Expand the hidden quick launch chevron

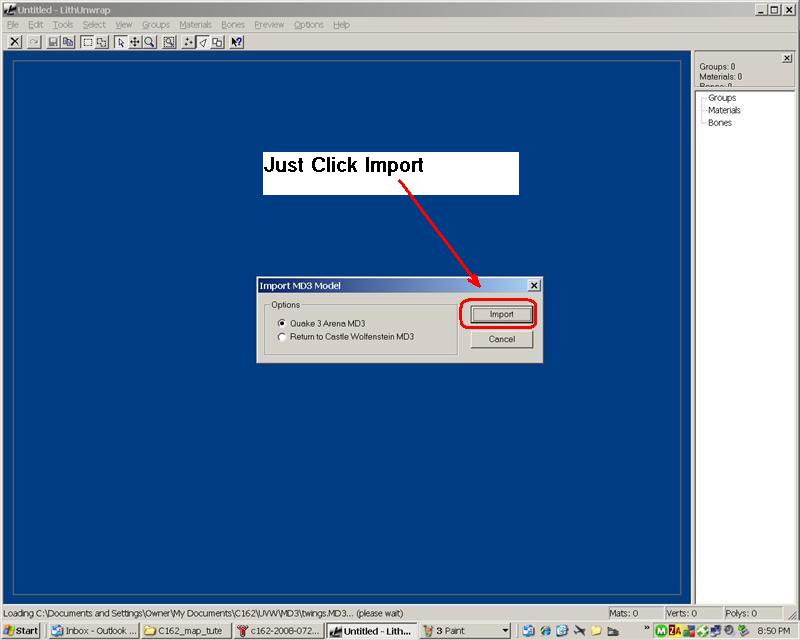[x=646, y=628]
